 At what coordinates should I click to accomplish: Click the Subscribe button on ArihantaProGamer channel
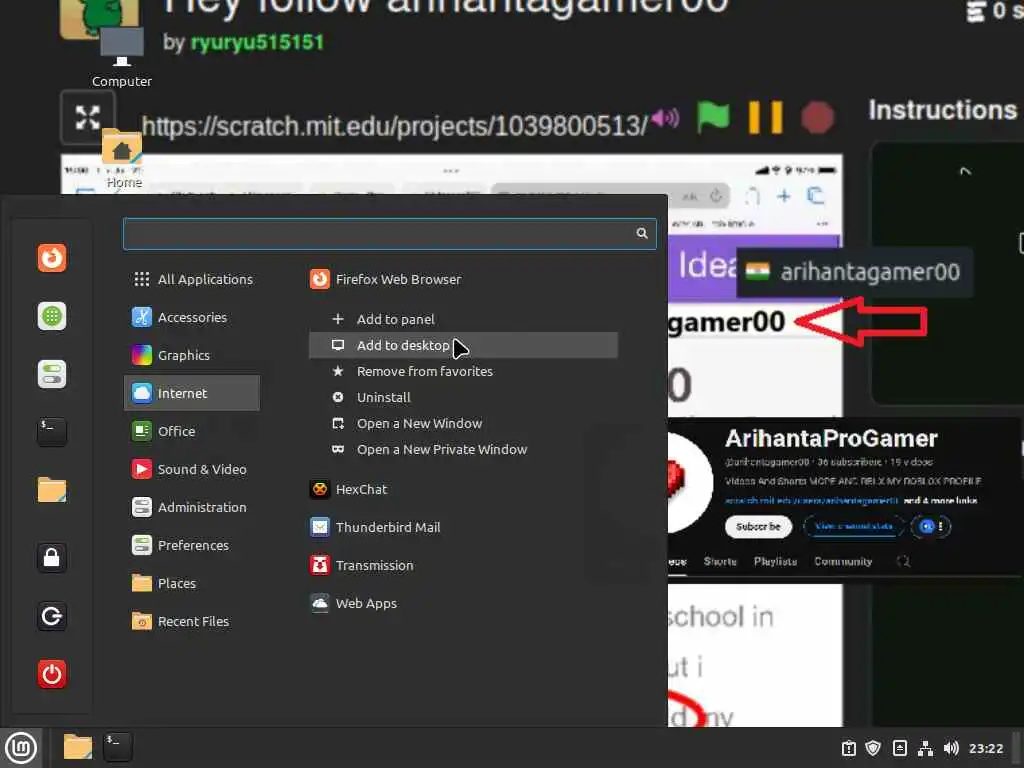758,526
